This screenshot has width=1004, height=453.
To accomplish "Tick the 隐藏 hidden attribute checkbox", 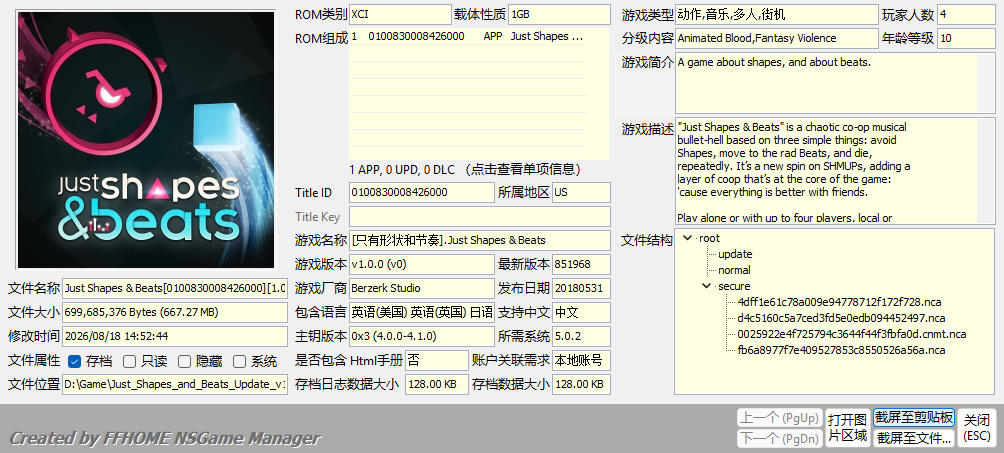I will pyautogui.click(x=184, y=361).
